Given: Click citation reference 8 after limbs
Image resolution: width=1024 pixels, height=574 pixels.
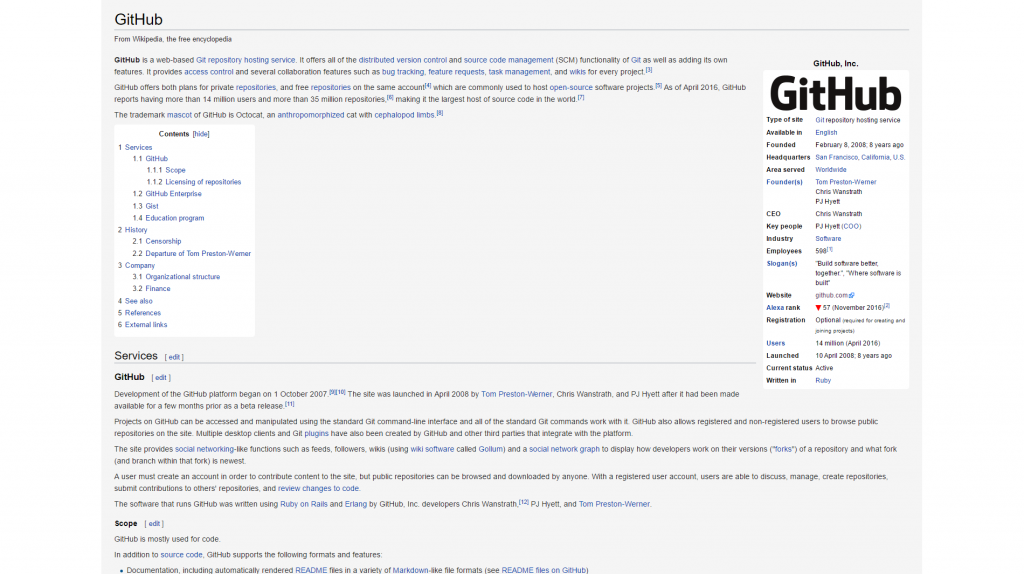Looking at the screenshot, I should (440, 113).
